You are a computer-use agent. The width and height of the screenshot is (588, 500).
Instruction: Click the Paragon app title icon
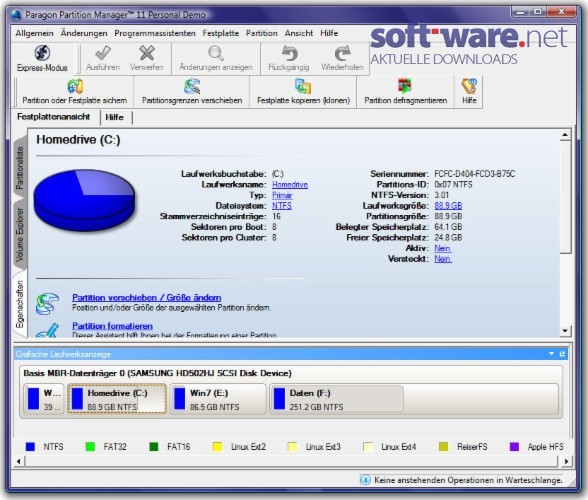pyautogui.click(x=16, y=15)
